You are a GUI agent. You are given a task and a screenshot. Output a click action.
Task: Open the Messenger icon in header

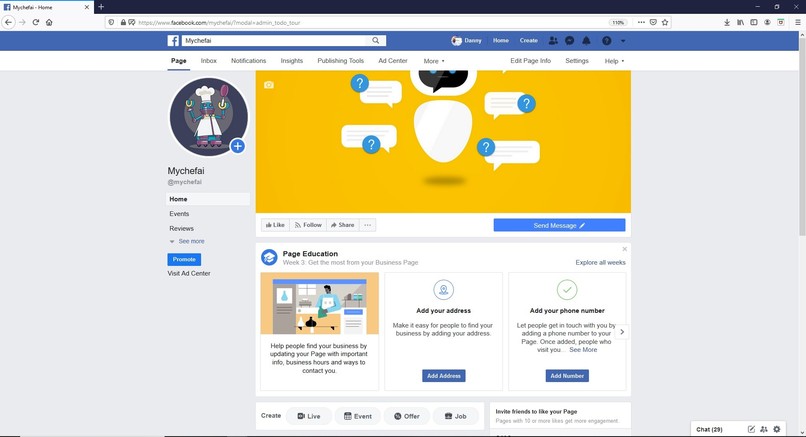point(570,41)
